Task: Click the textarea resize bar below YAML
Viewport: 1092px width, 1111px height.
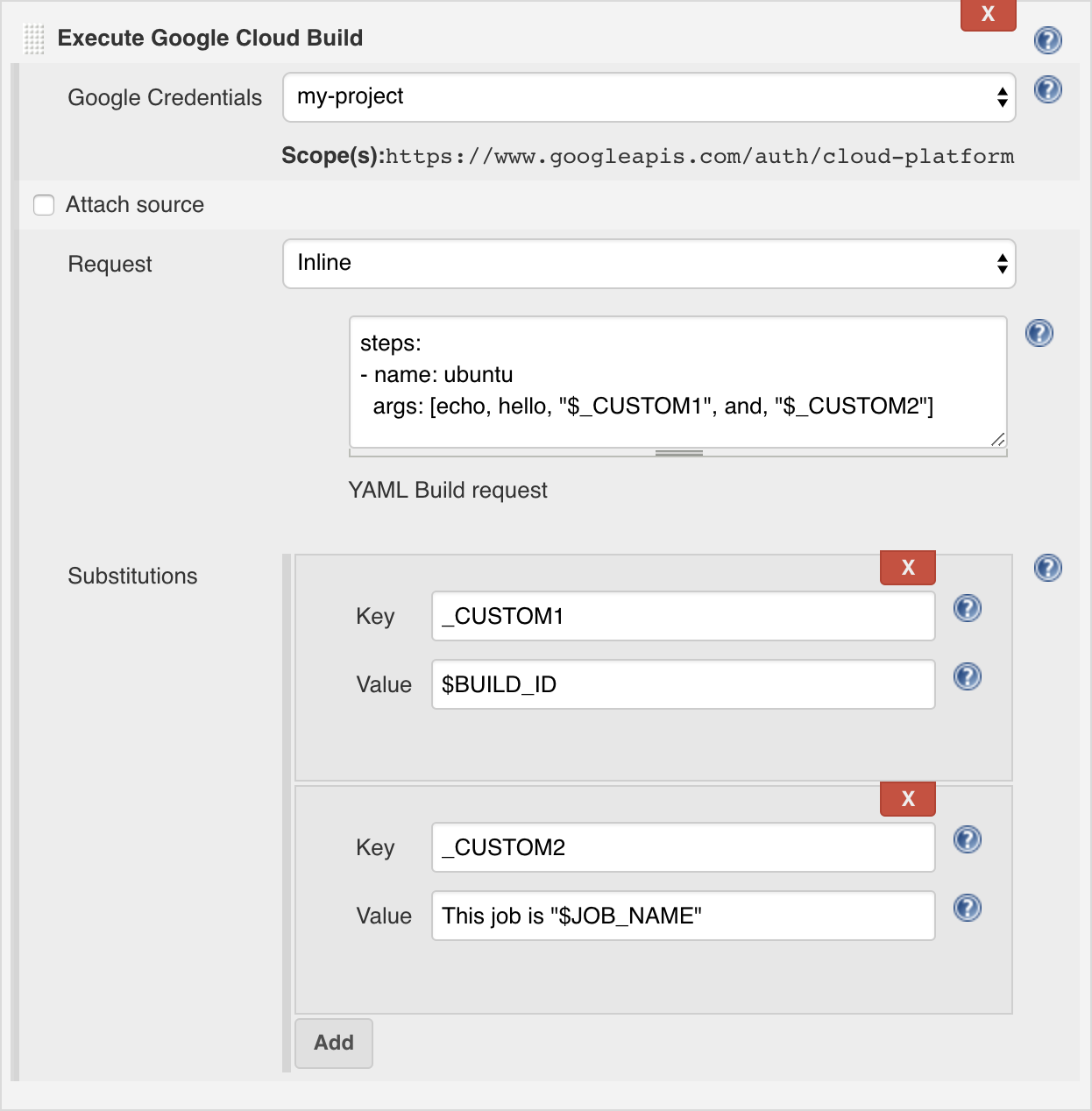Action: [x=678, y=453]
